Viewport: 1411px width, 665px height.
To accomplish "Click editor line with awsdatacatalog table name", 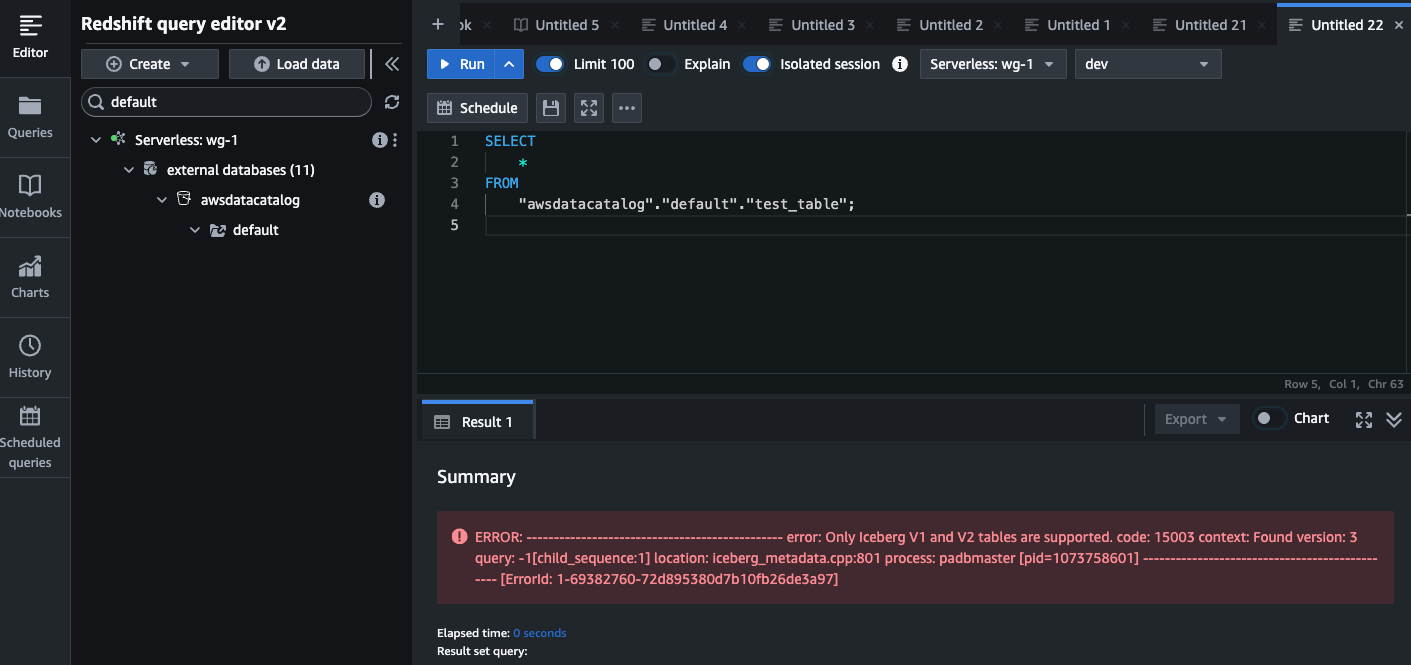I will 687,204.
